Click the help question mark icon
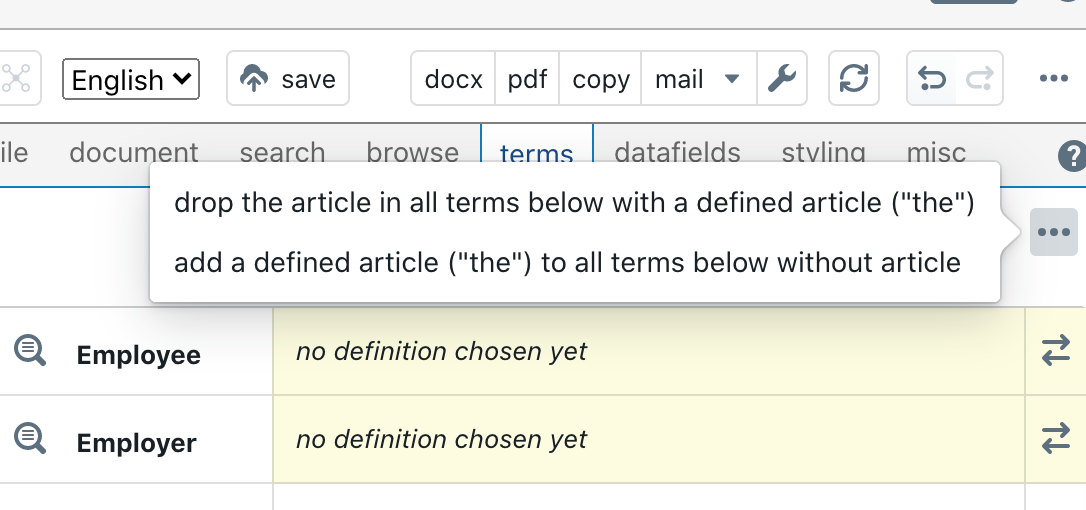Image resolution: width=1086 pixels, height=510 pixels. (1072, 156)
